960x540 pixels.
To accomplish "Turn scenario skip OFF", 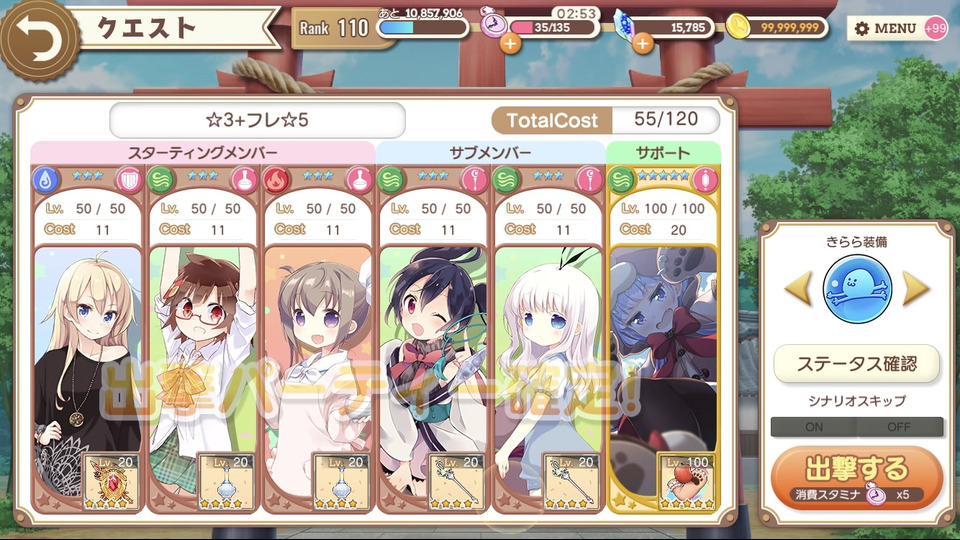I will point(899,427).
